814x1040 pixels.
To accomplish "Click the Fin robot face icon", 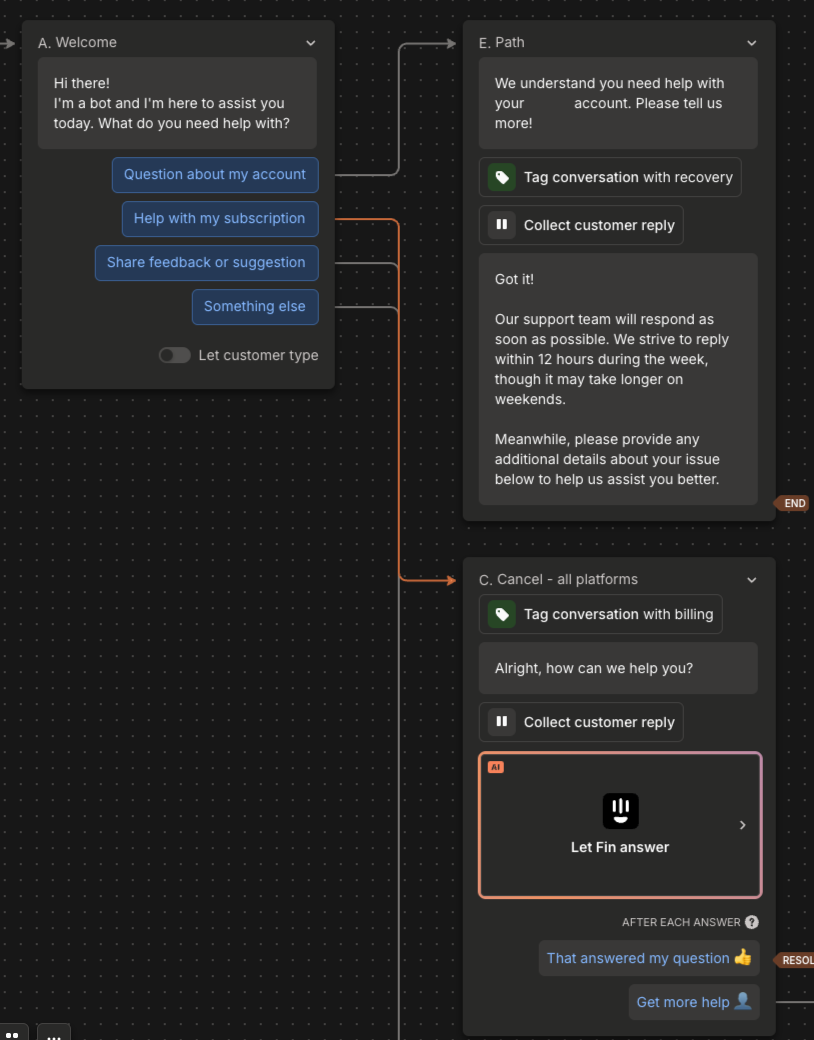I will [620, 811].
